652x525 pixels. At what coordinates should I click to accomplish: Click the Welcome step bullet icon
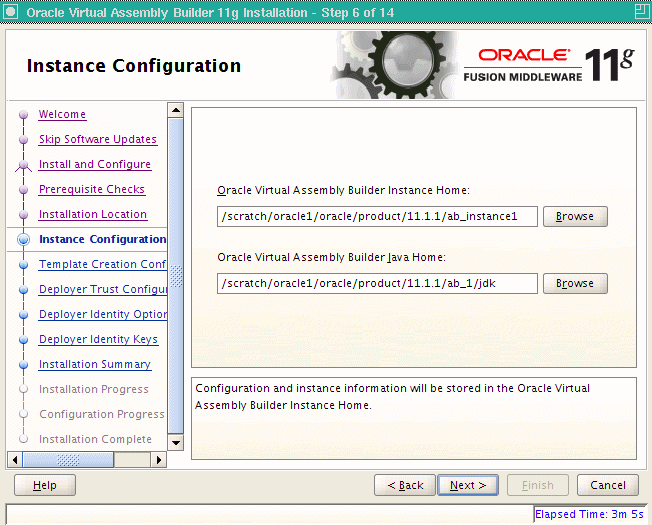click(x=24, y=114)
